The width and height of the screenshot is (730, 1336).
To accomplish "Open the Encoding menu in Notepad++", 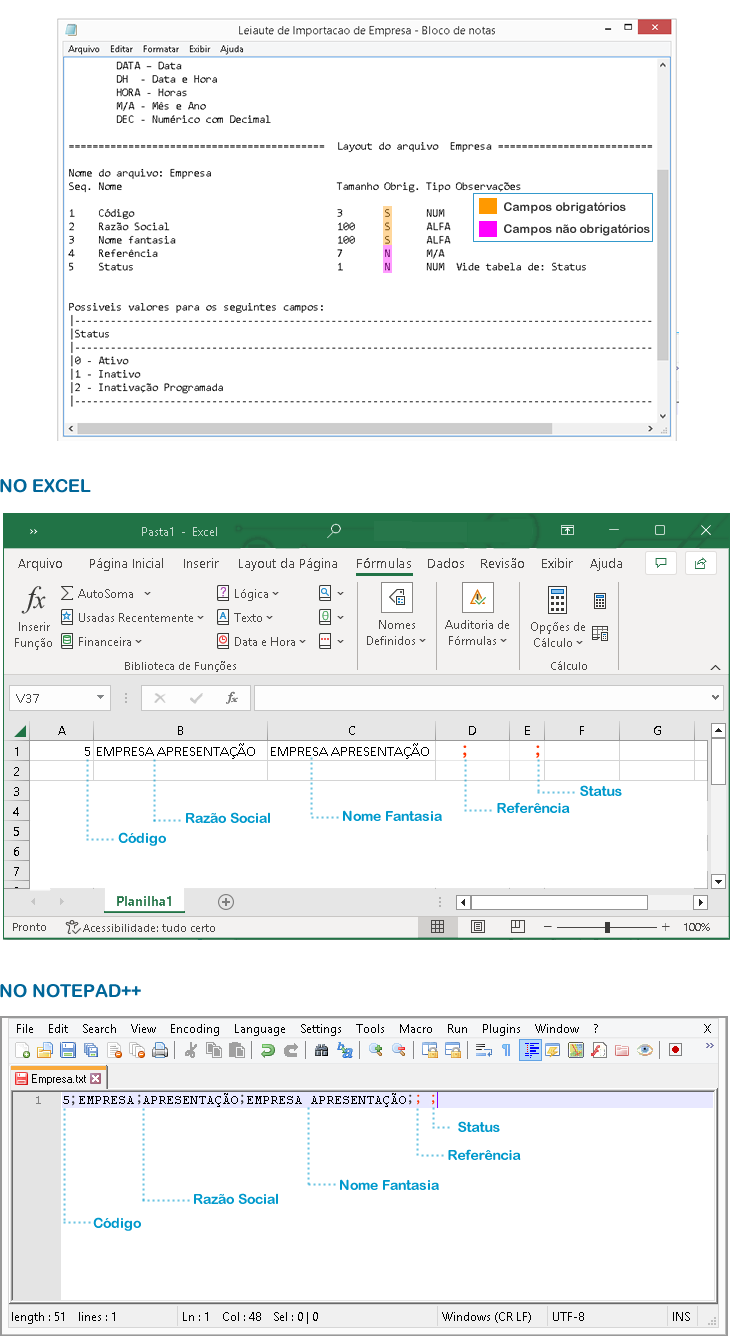I will 194,1029.
